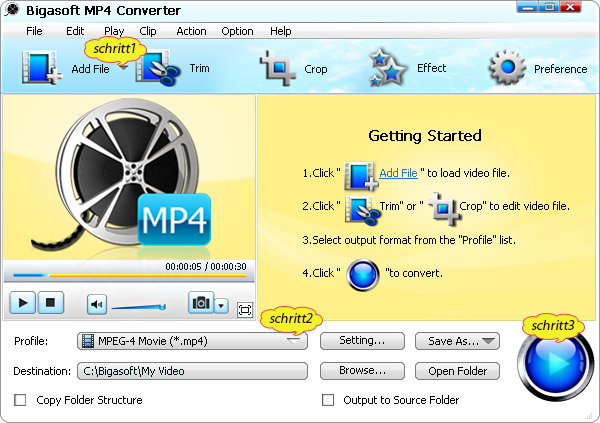The width and height of the screenshot is (600, 423).
Task: Enable the Copy Folder Structure checkbox
Action: (x=20, y=400)
